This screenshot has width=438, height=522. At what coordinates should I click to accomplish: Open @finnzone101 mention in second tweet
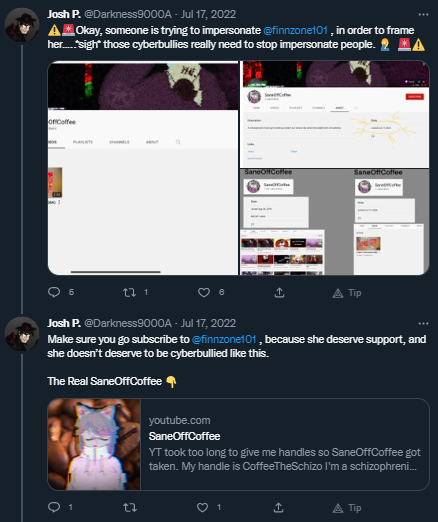(224, 339)
